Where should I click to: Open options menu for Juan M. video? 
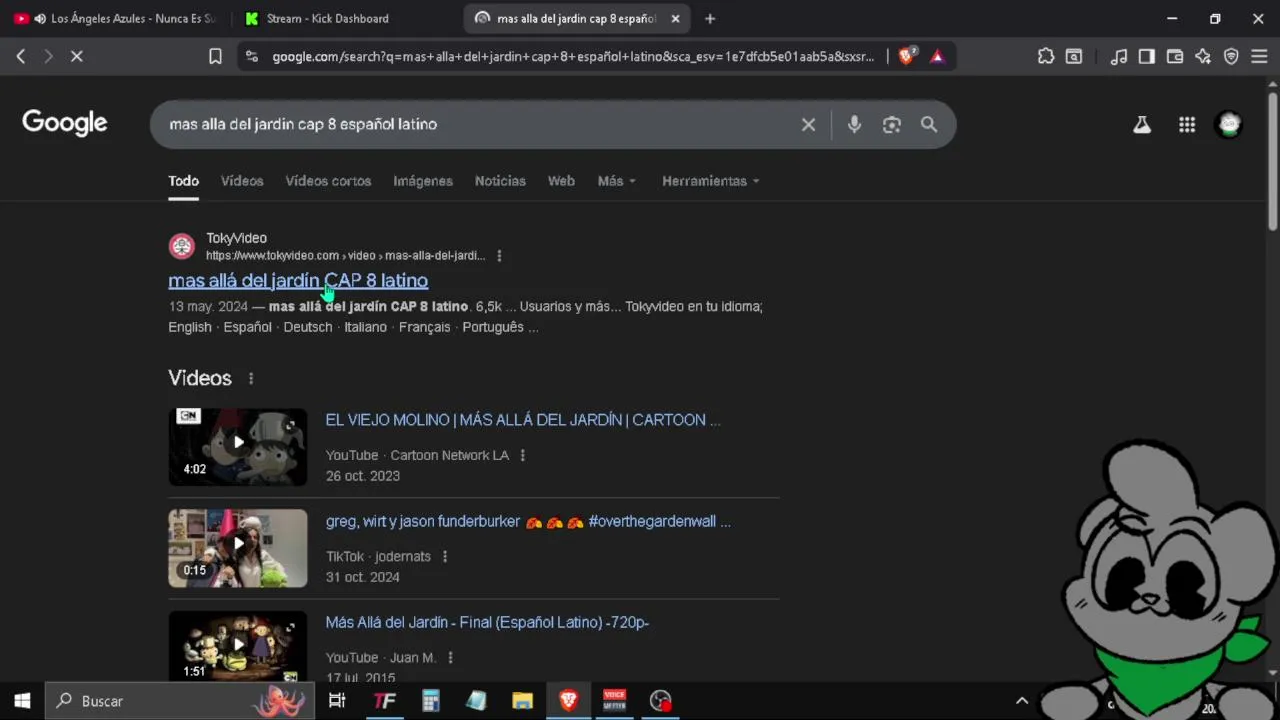click(x=450, y=658)
